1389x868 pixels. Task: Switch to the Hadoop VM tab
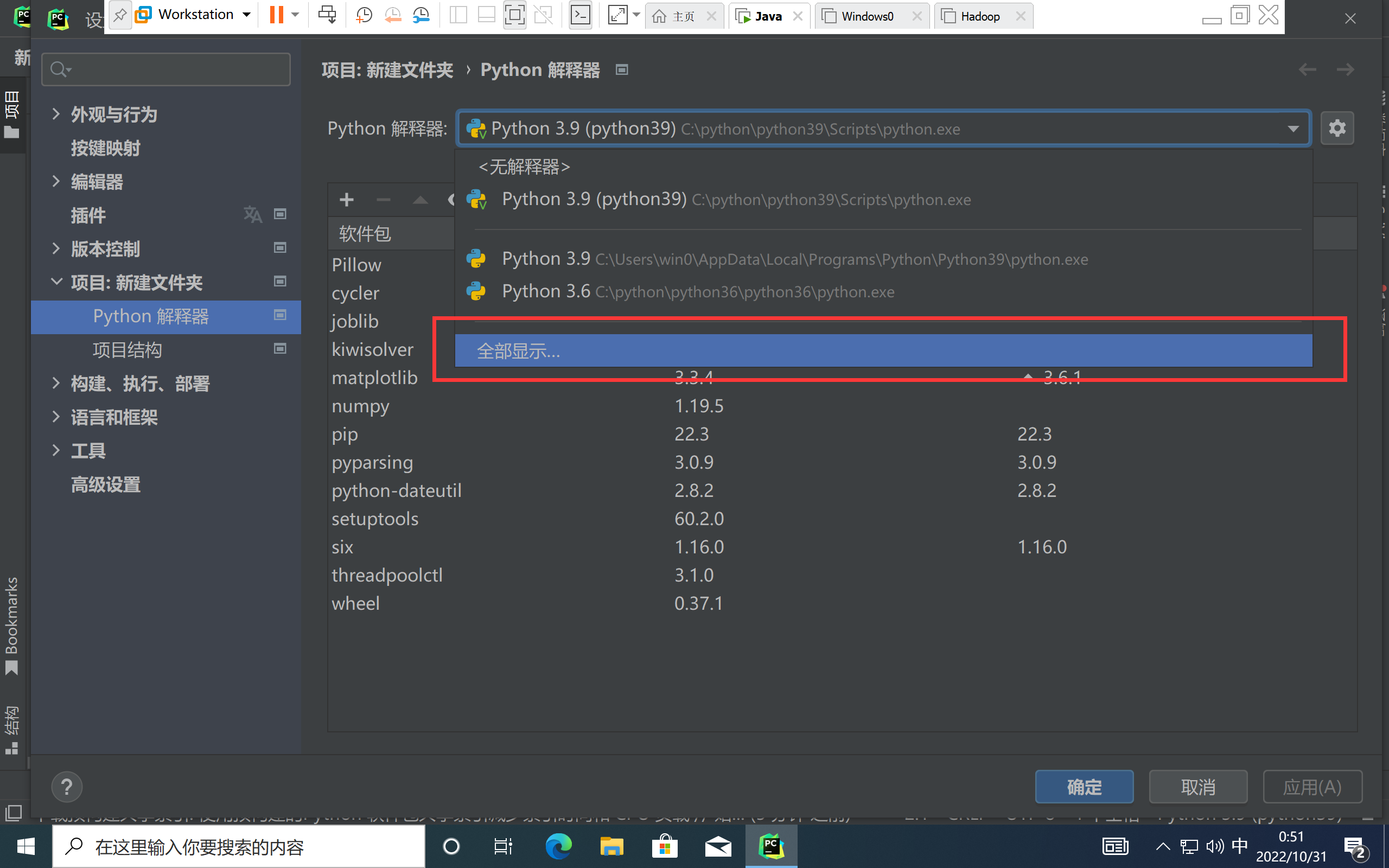pos(979,16)
